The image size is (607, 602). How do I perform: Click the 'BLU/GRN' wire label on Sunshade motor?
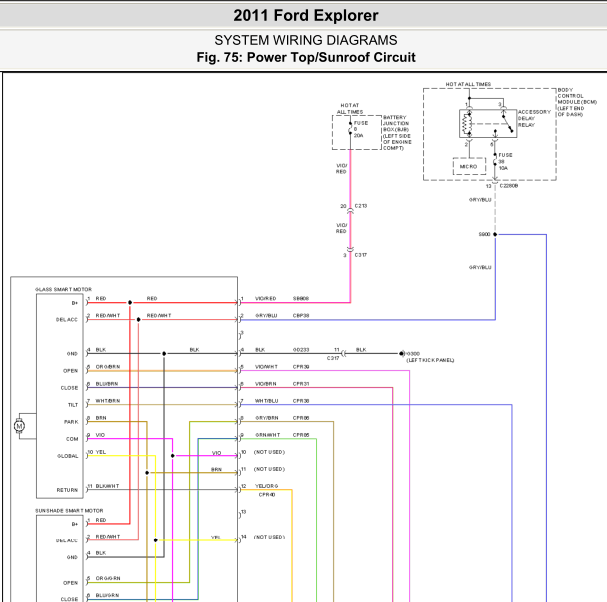coord(107,595)
